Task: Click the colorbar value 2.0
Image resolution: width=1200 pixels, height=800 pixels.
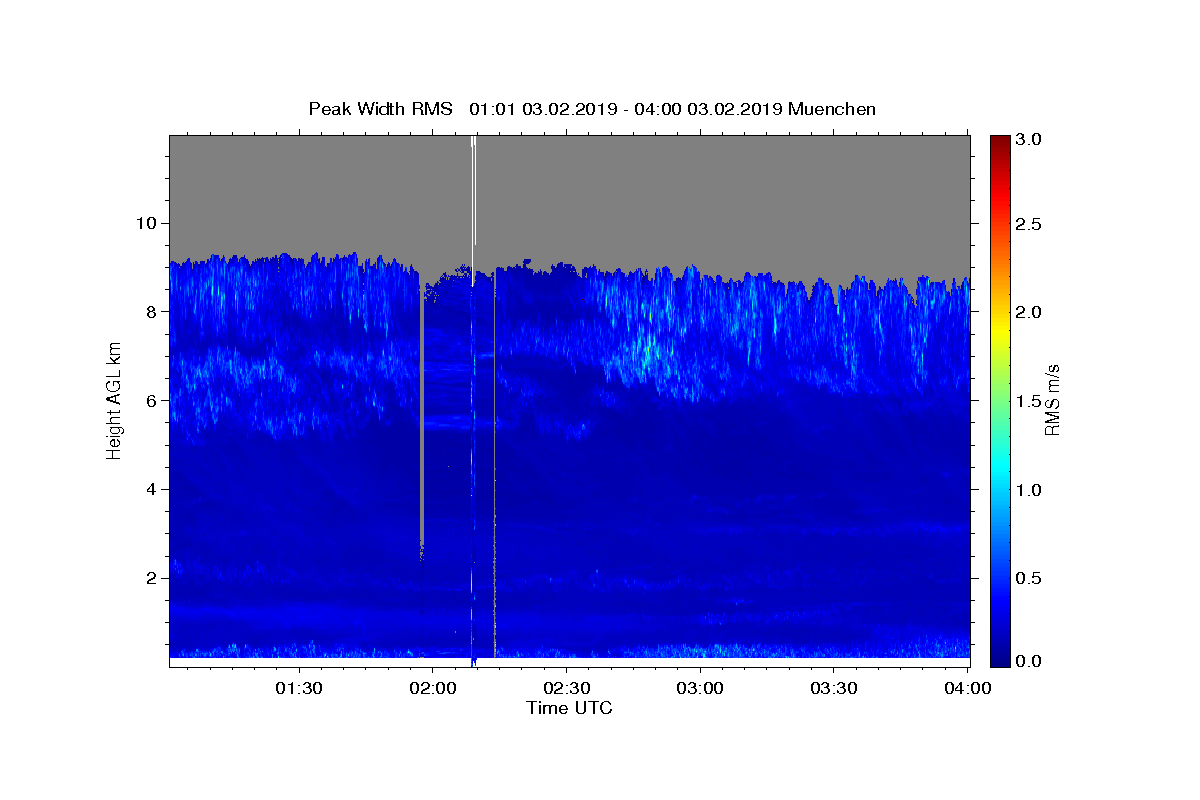Action: tap(1029, 312)
